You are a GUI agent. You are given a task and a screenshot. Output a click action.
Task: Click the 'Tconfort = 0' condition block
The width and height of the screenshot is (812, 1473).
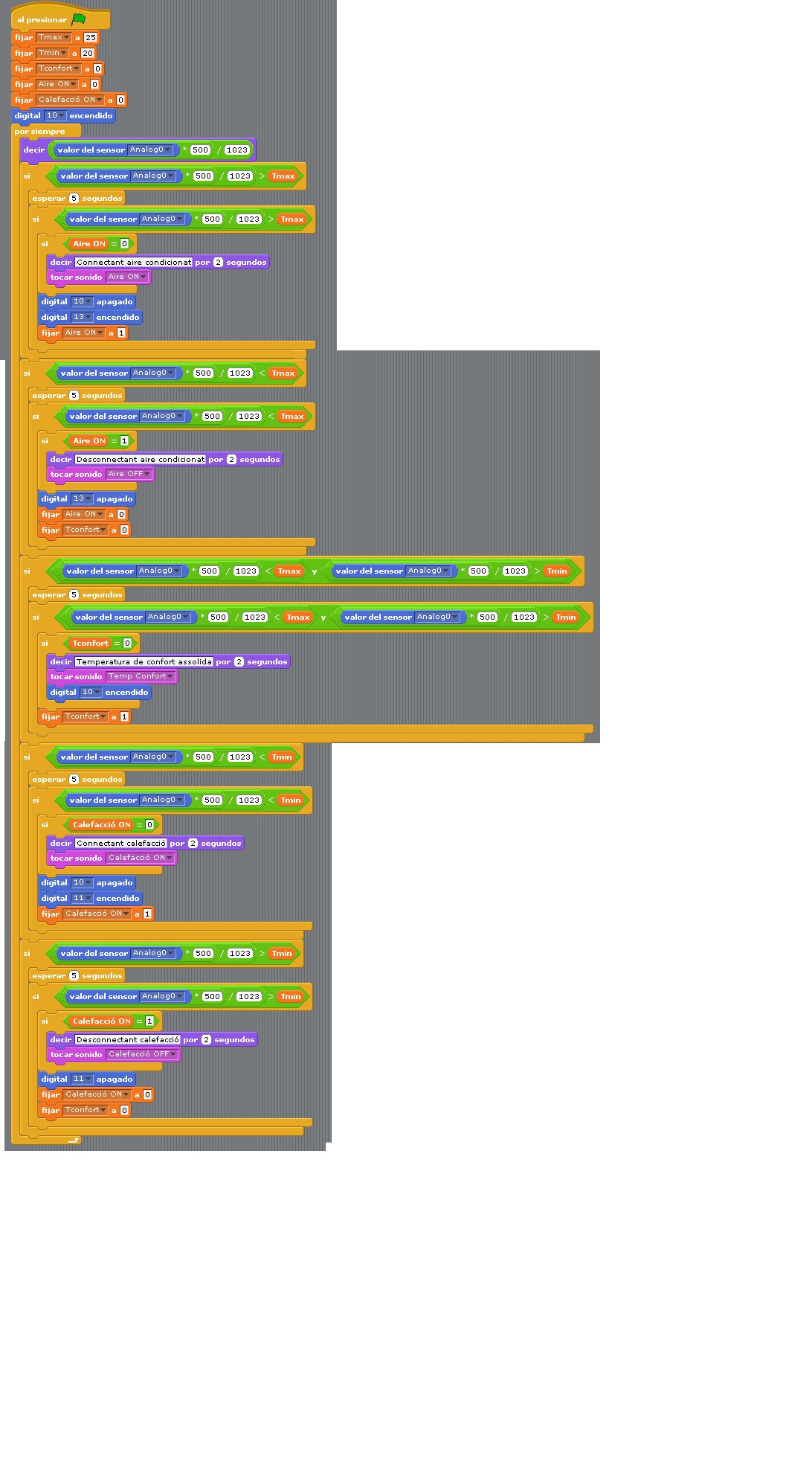click(101, 643)
